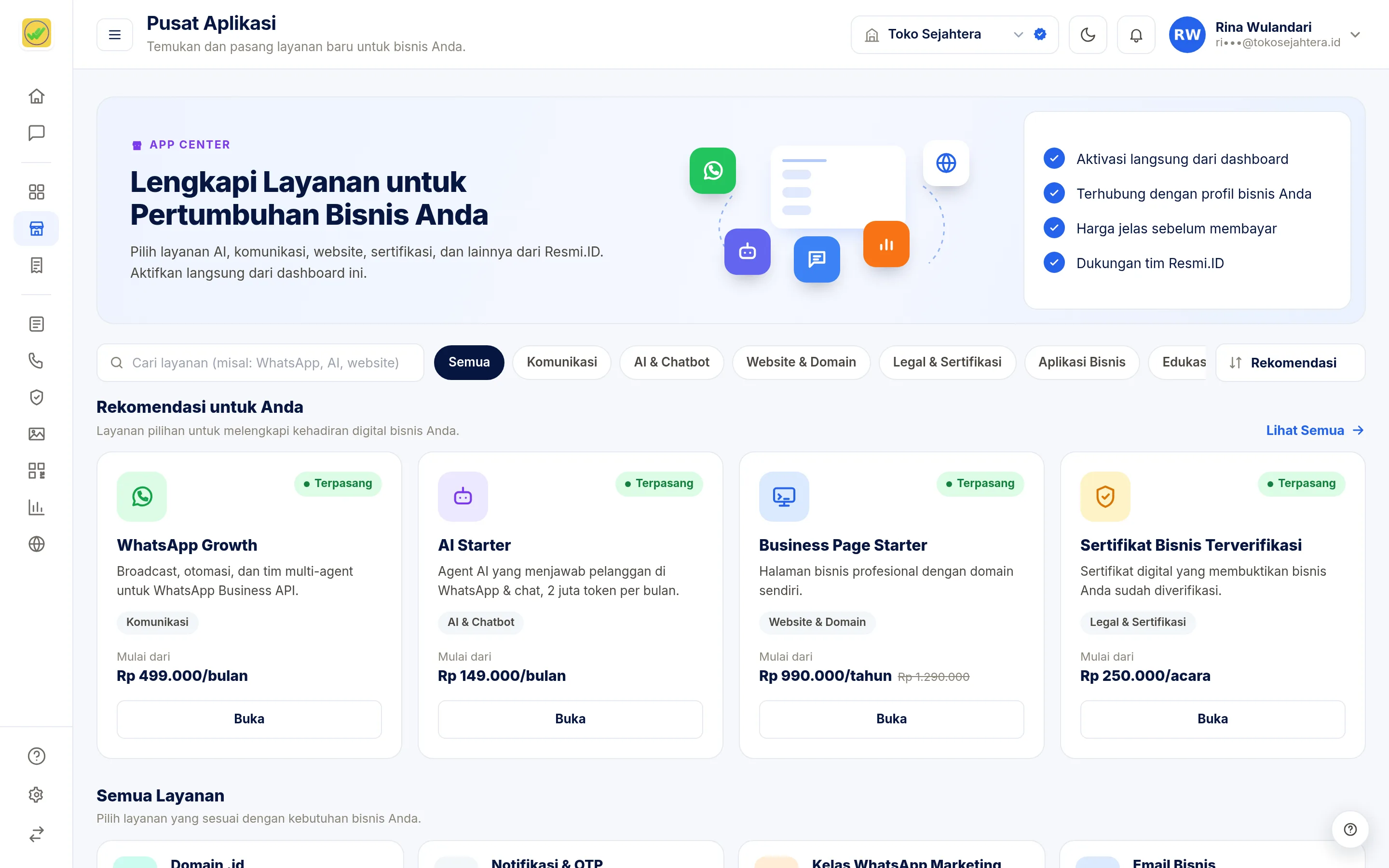Click the AI & Chatbot tag on AI Starter
Viewport: 1389px width, 868px height.
[x=480, y=622]
